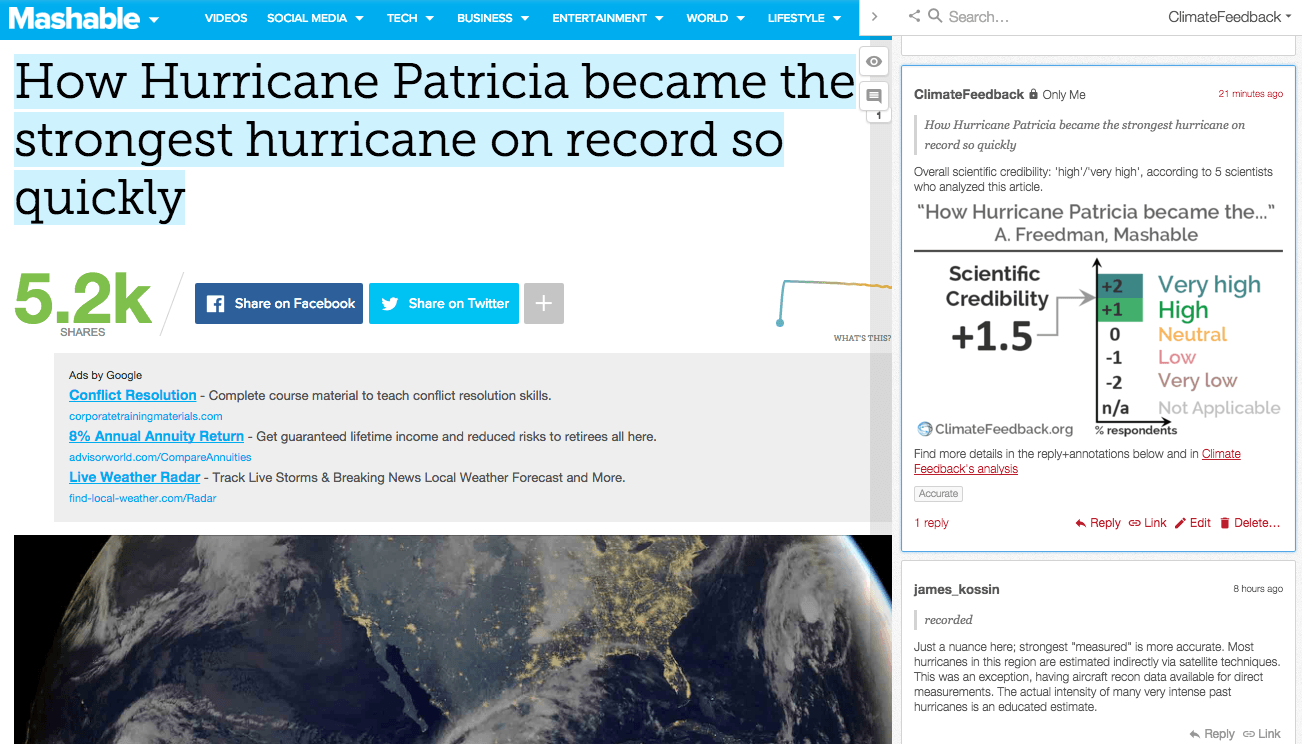Open the Climate Feedback's analysis link
This screenshot has width=1302, height=744.
click(1077, 461)
